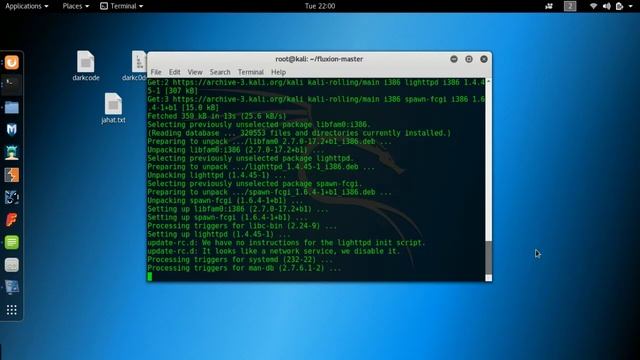640x360 pixels.
Task: Open the Applications menu in top bar
Action: [27, 6]
